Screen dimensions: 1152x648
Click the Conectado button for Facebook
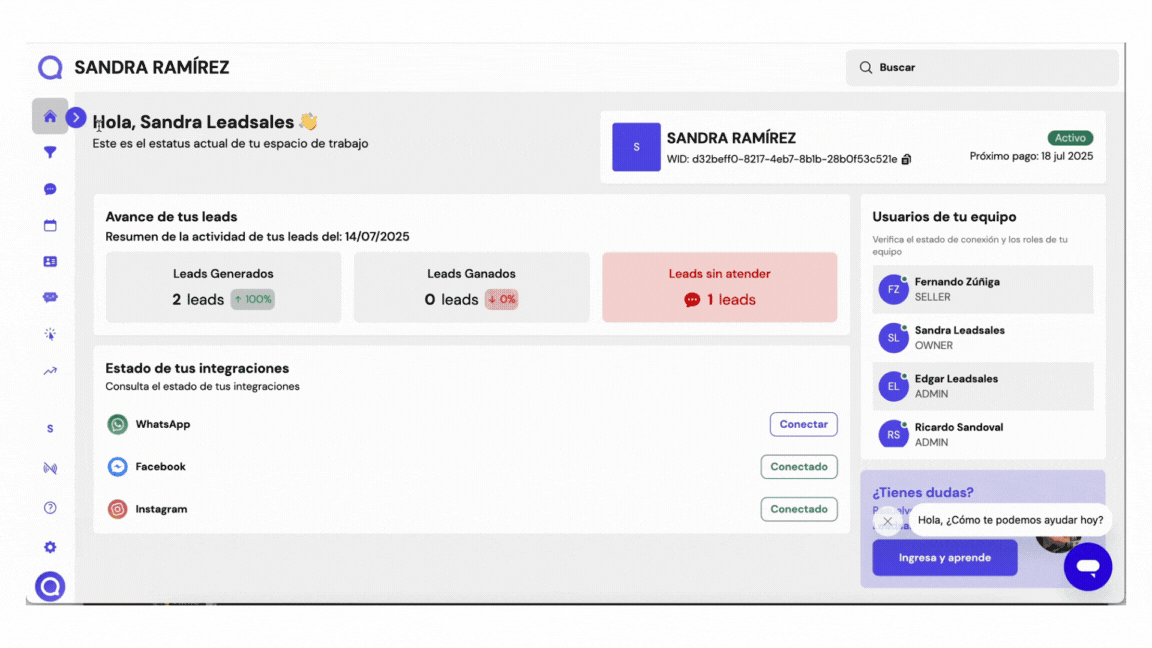[798, 467]
